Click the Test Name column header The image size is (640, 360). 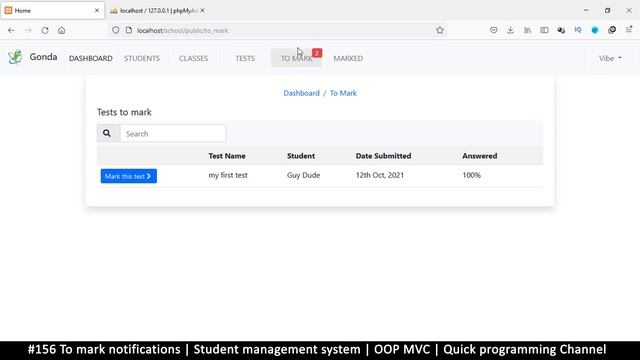(x=227, y=156)
